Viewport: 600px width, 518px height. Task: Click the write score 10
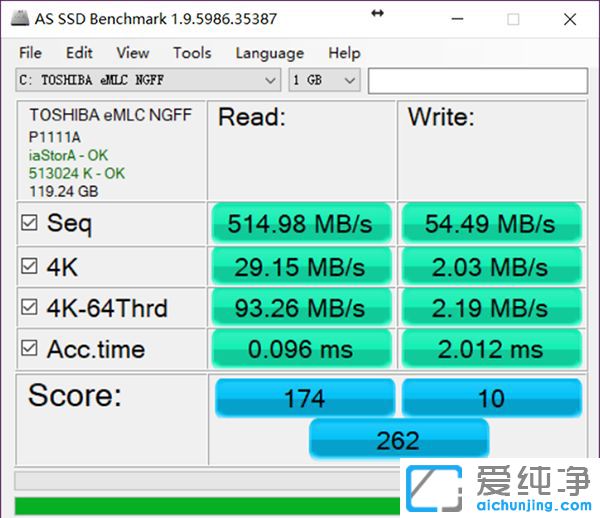[492, 398]
